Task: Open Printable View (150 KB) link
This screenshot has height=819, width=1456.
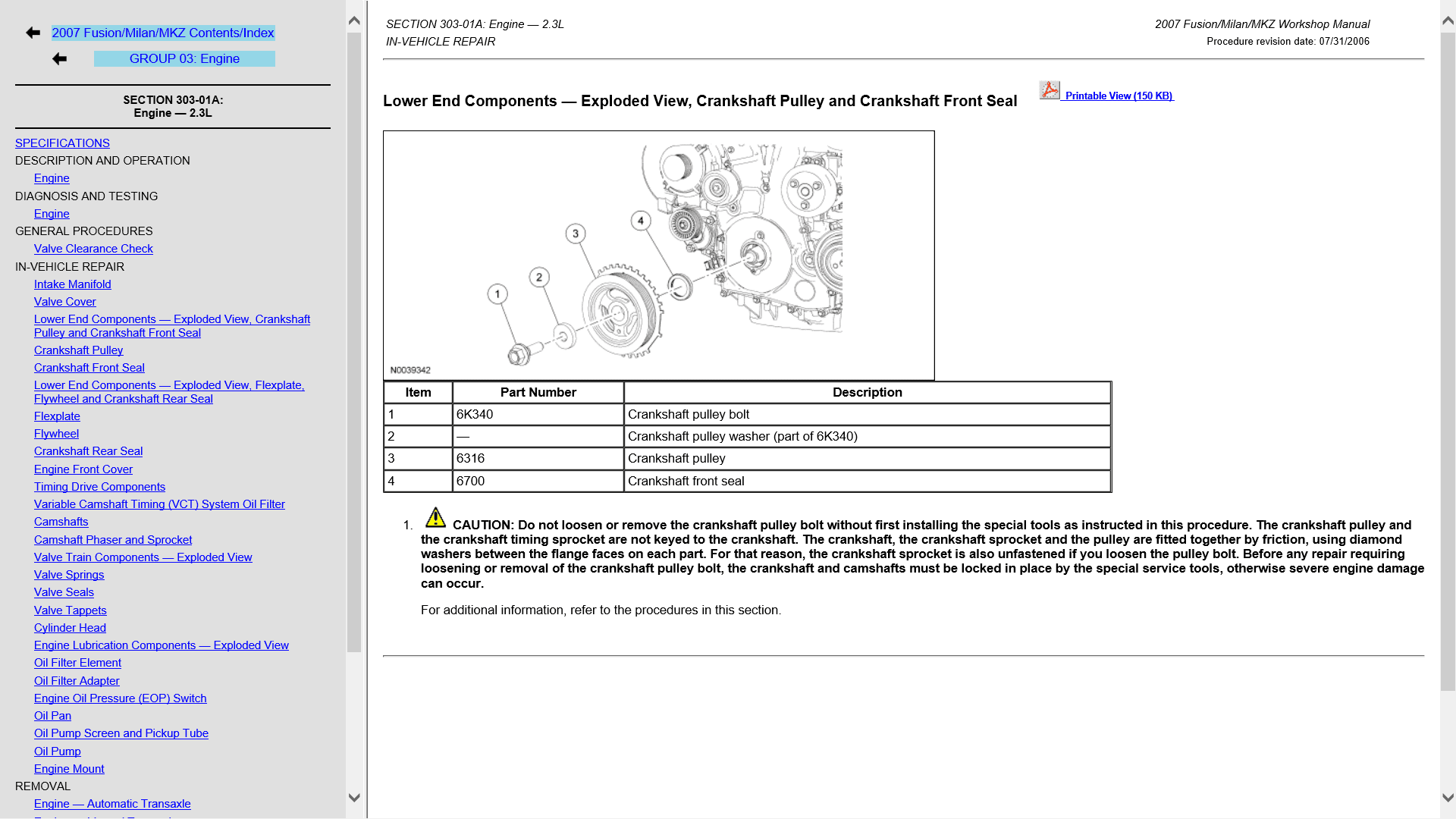Action: pos(1119,96)
